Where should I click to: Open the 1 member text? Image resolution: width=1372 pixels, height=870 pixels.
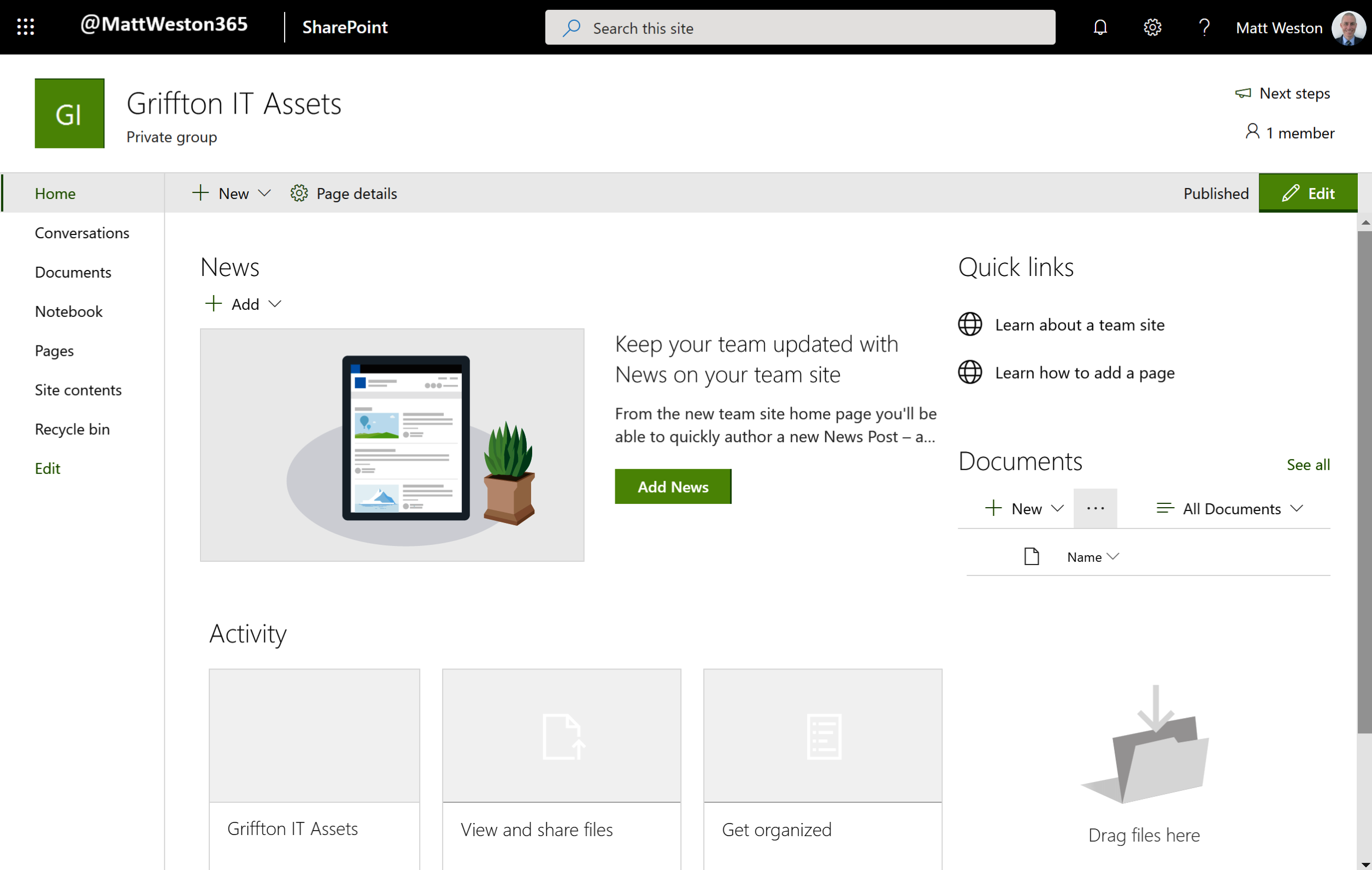coord(1300,133)
